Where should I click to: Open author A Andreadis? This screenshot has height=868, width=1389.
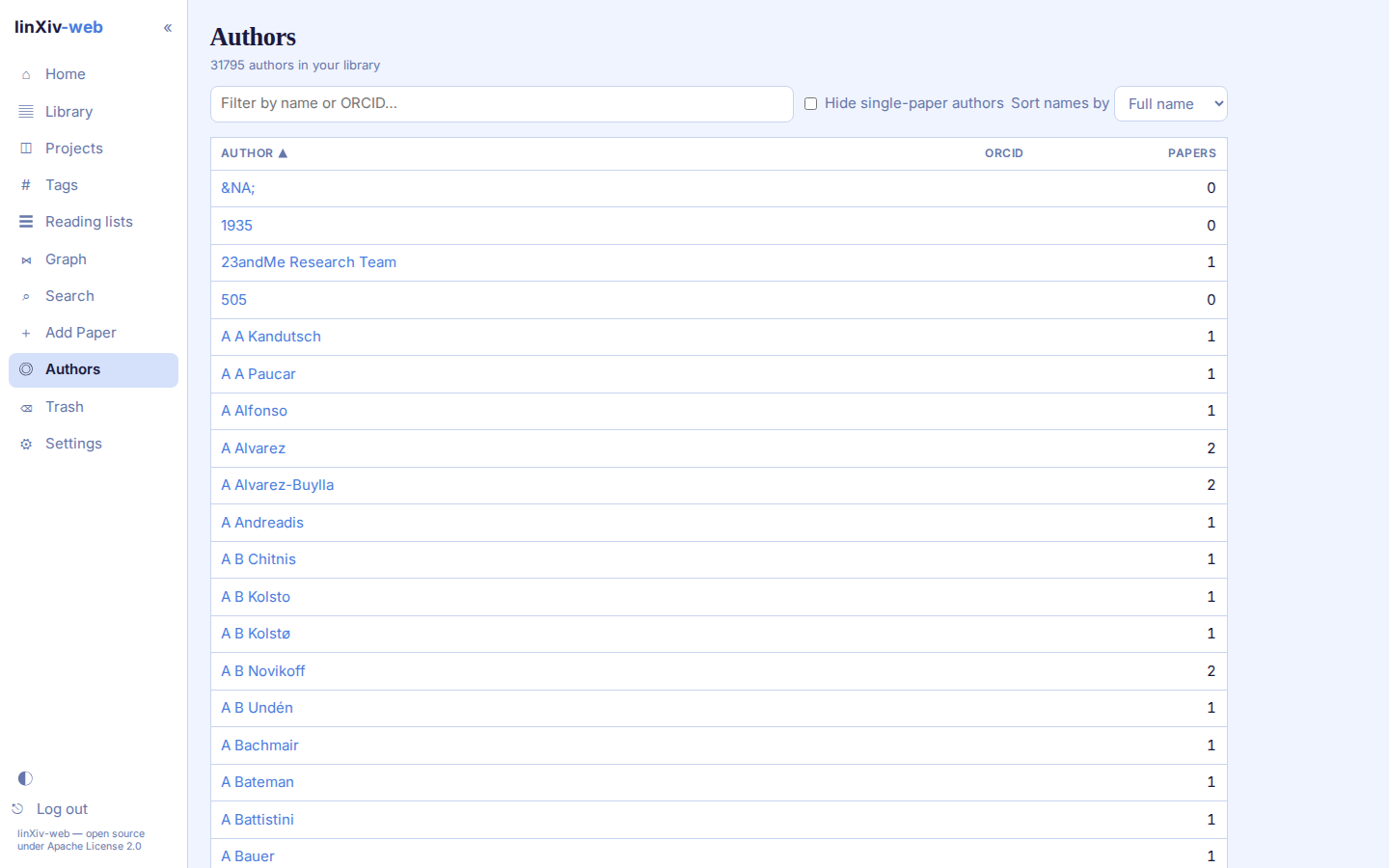pyautogui.click(x=262, y=523)
